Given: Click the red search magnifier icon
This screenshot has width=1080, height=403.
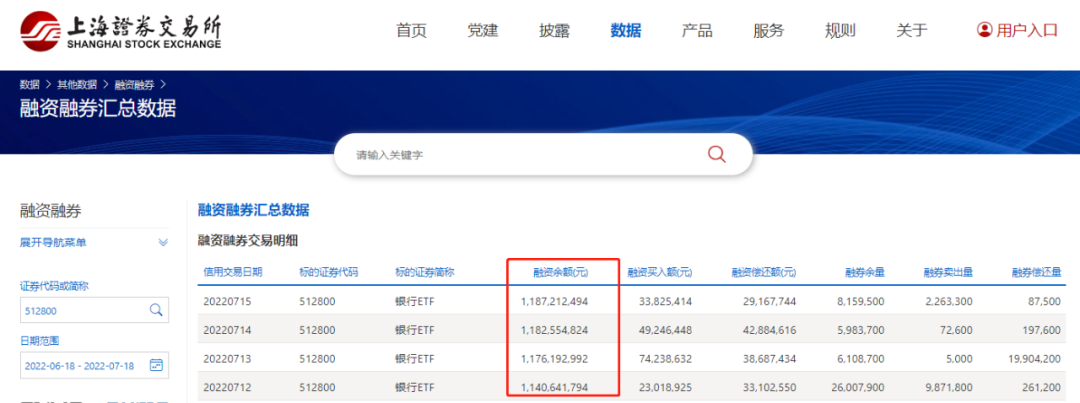Looking at the screenshot, I should pos(716,154).
